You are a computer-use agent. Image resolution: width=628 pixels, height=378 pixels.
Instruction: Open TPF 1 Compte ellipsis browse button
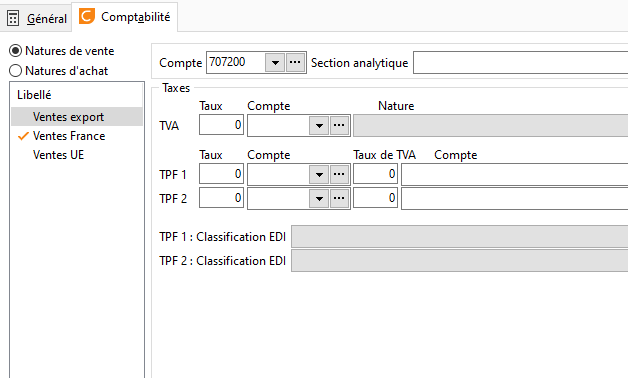(339, 175)
